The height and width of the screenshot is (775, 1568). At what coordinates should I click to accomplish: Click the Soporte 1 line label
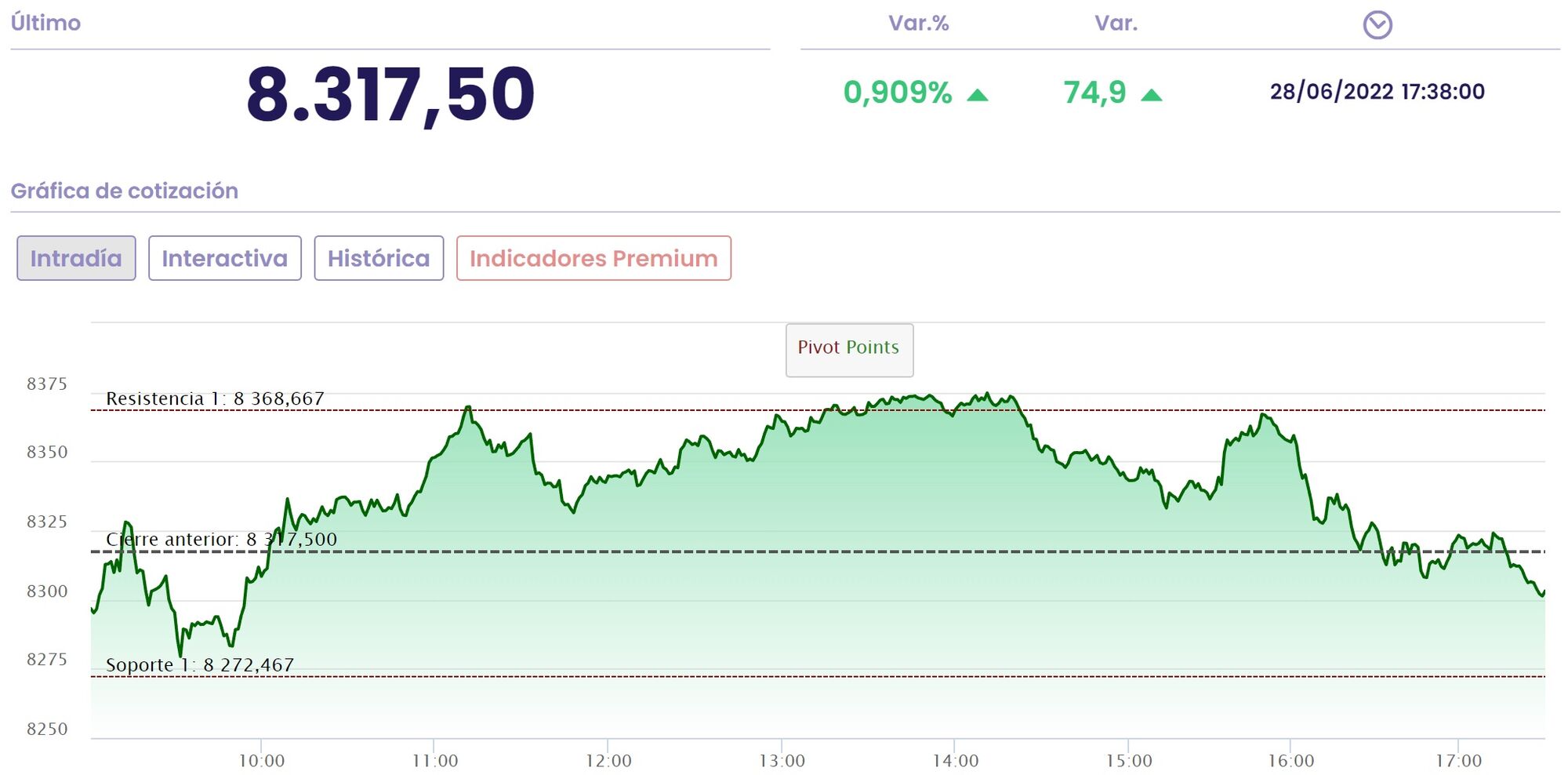200,665
